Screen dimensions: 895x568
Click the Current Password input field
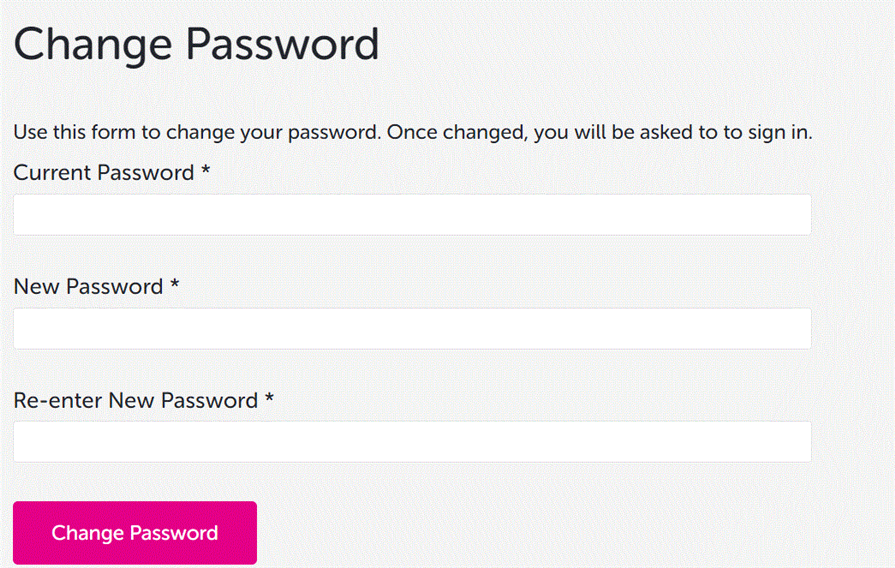click(x=412, y=215)
